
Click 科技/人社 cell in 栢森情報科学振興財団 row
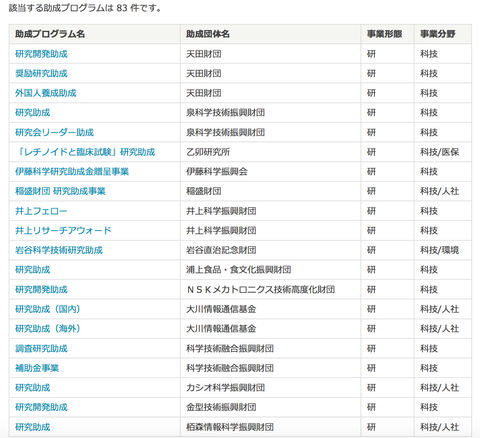point(443,427)
